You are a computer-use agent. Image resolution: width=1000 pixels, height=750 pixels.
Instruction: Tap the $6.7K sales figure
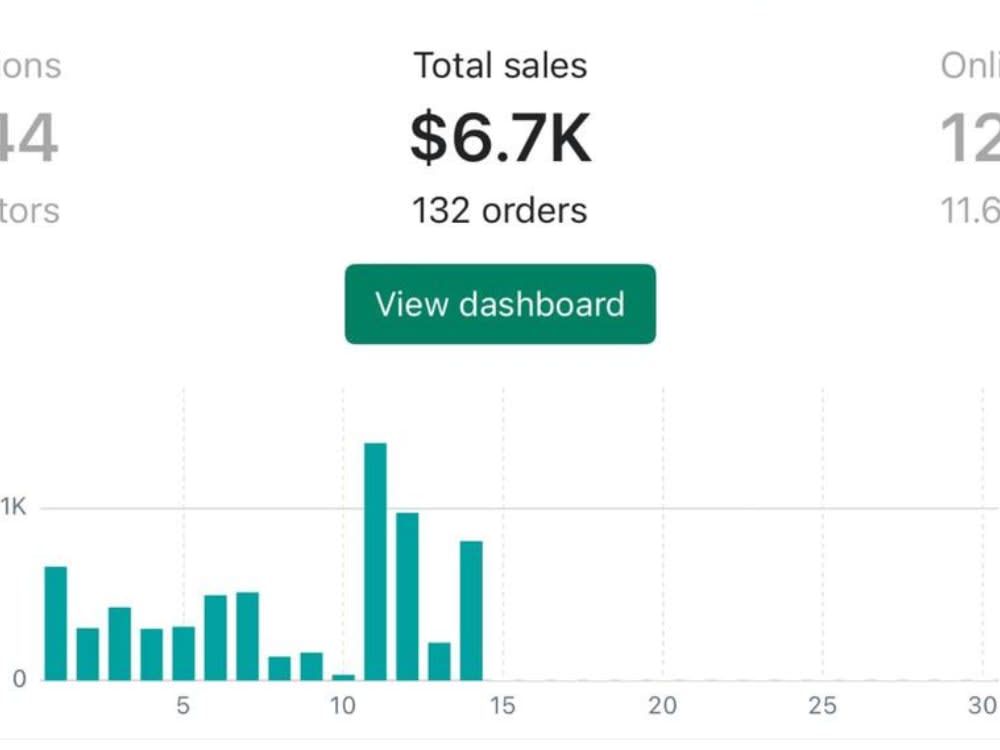500,138
